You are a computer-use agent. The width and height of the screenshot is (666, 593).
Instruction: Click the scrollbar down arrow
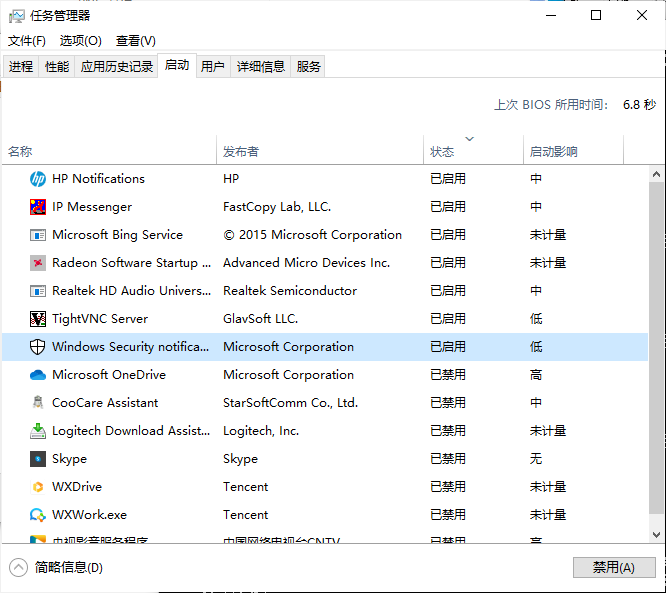pyautogui.click(x=656, y=535)
